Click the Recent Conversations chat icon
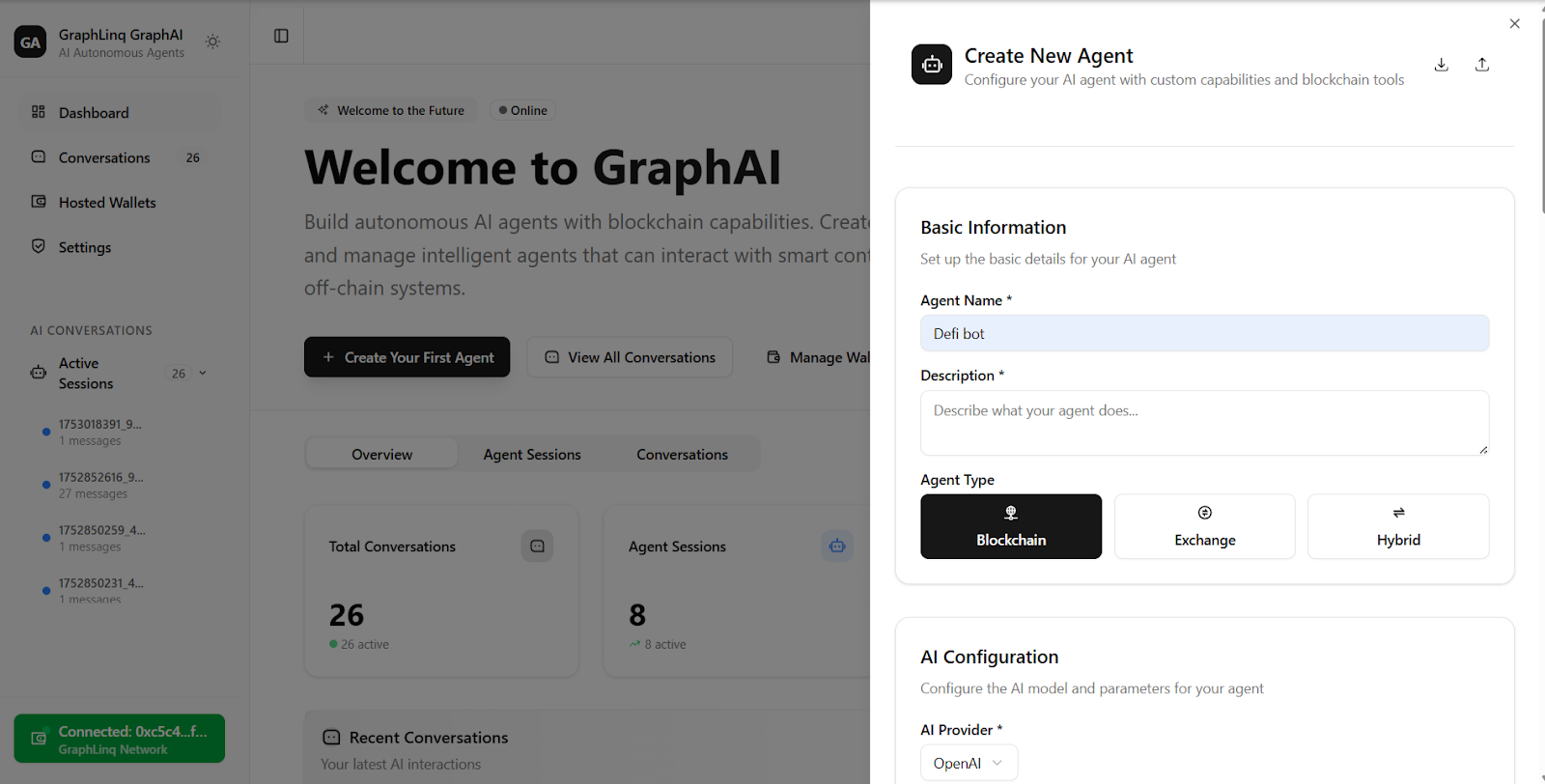Image resolution: width=1545 pixels, height=784 pixels. click(331, 738)
